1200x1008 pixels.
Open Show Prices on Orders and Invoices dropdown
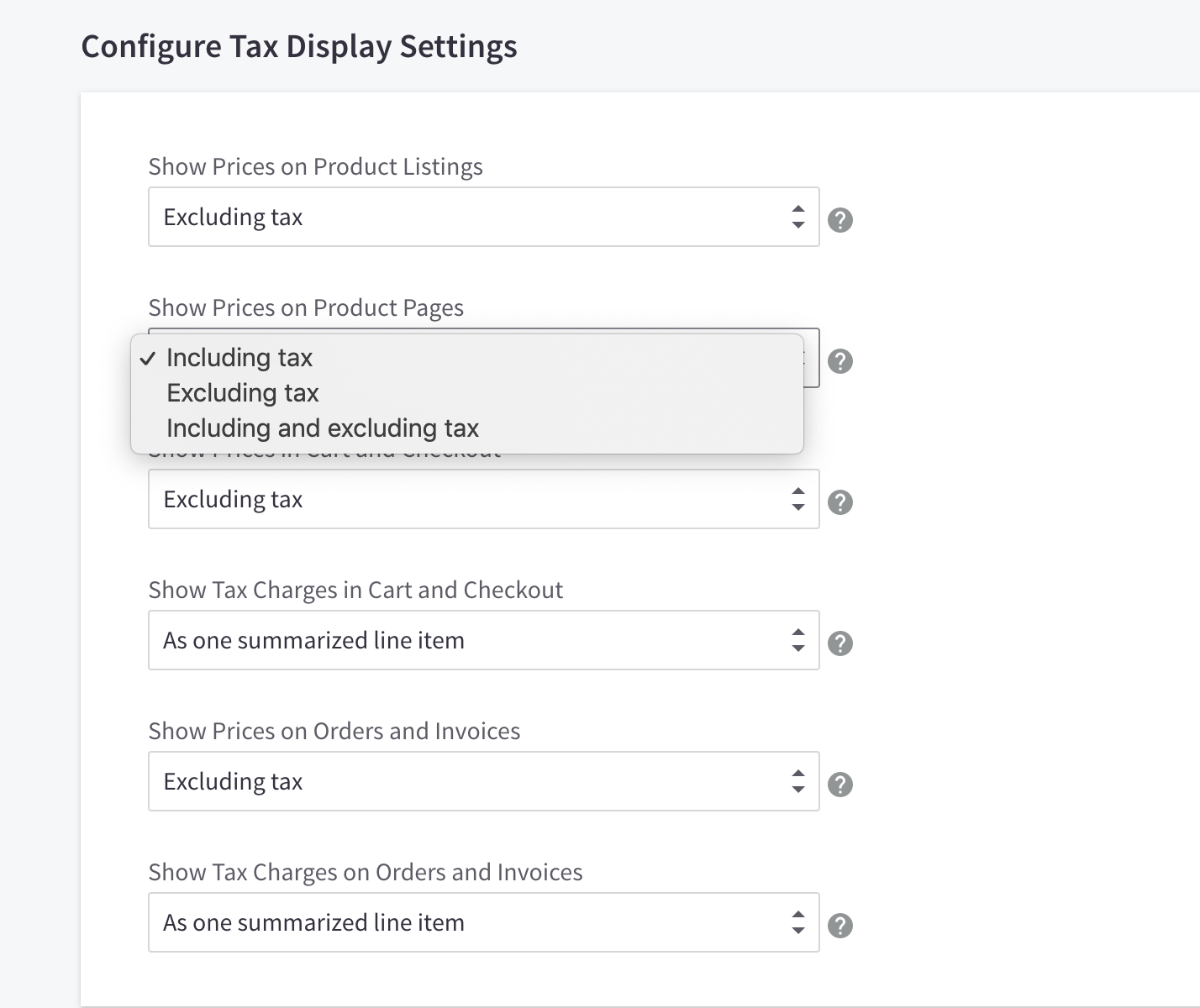tap(483, 781)
